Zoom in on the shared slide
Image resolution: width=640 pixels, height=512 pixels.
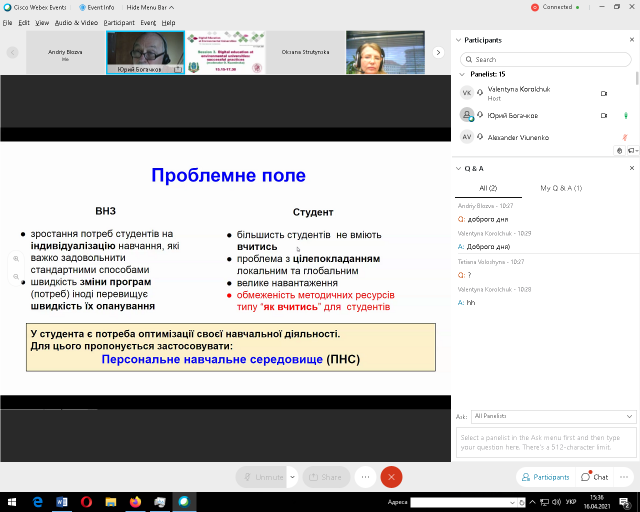click(16, 259)
